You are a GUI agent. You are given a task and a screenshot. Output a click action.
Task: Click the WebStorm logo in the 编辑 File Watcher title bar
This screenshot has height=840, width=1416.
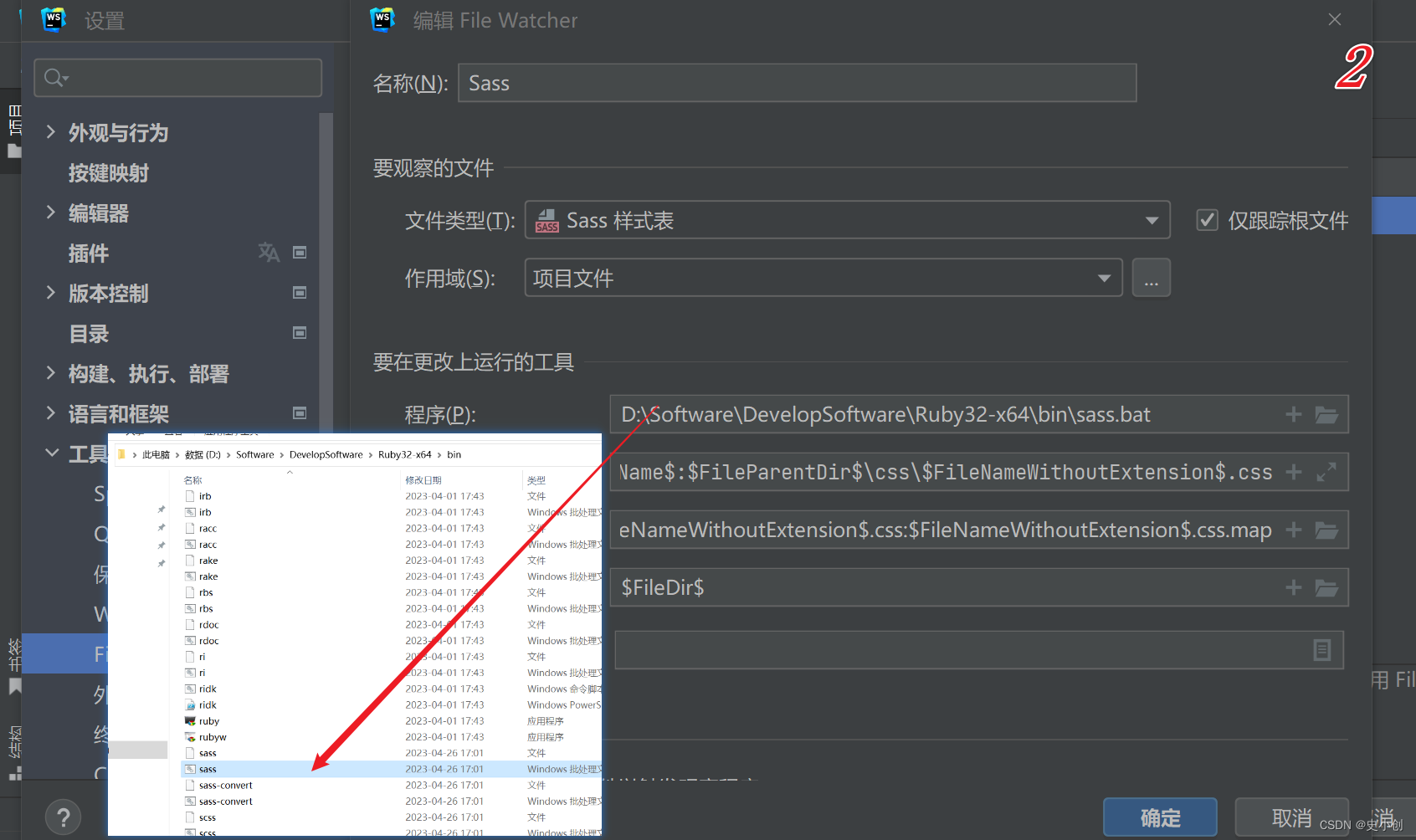click(382, 18)
